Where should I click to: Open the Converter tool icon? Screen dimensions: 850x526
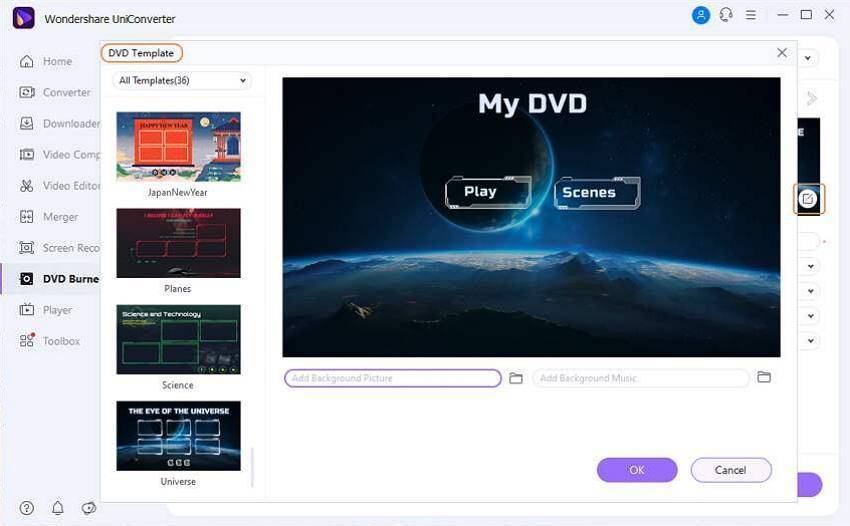(27, 92)
